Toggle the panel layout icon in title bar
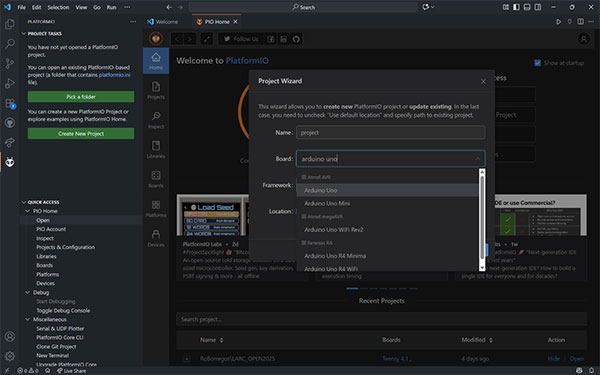Image resolution: width=600 pixels, height=375 pixels. [527, 7]
